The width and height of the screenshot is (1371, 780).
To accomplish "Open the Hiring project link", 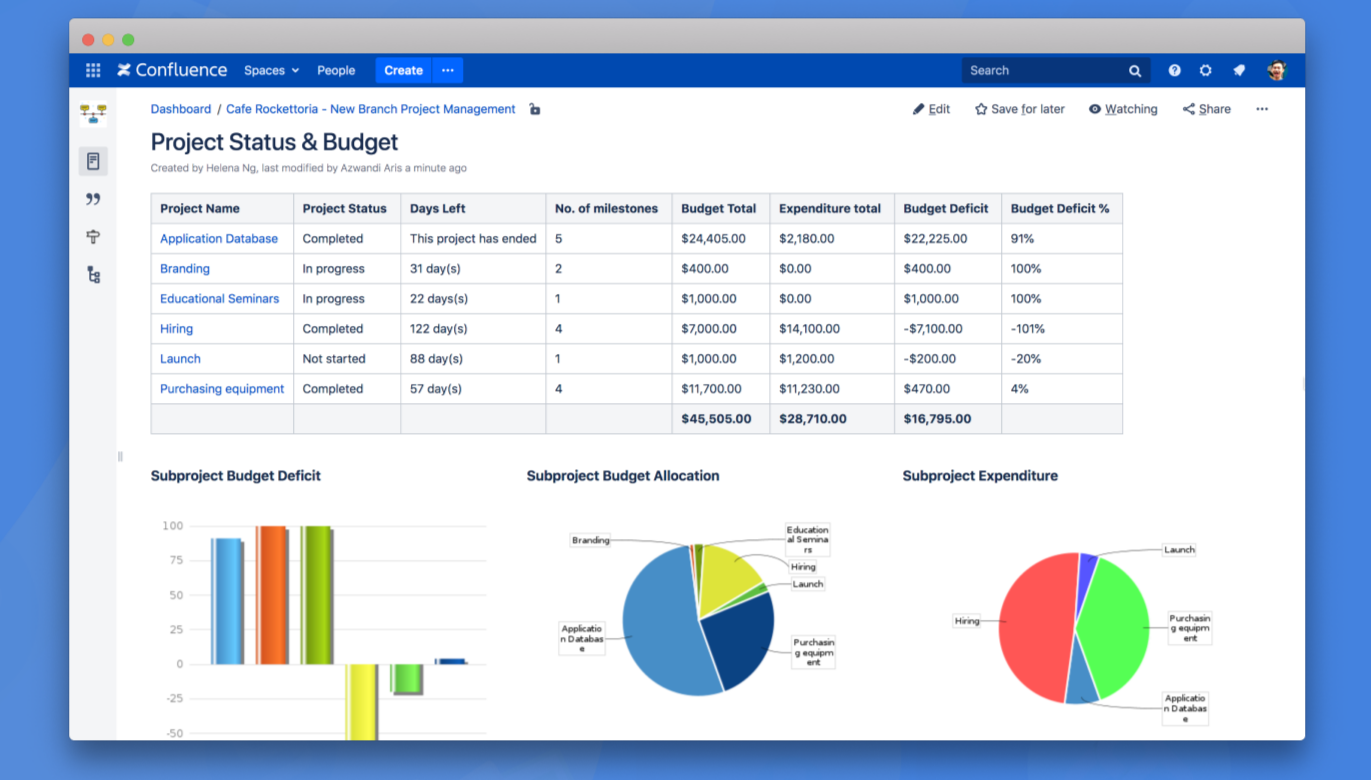I will pos(177,329).
